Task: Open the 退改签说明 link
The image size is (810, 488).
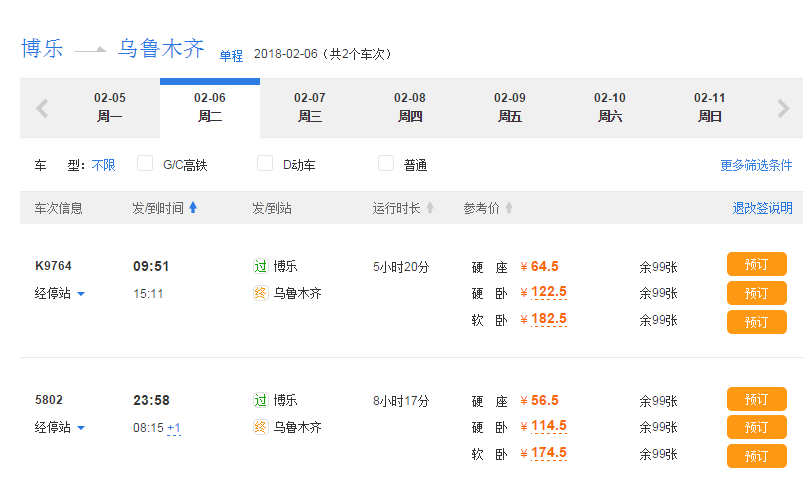Action: [762, 208]
